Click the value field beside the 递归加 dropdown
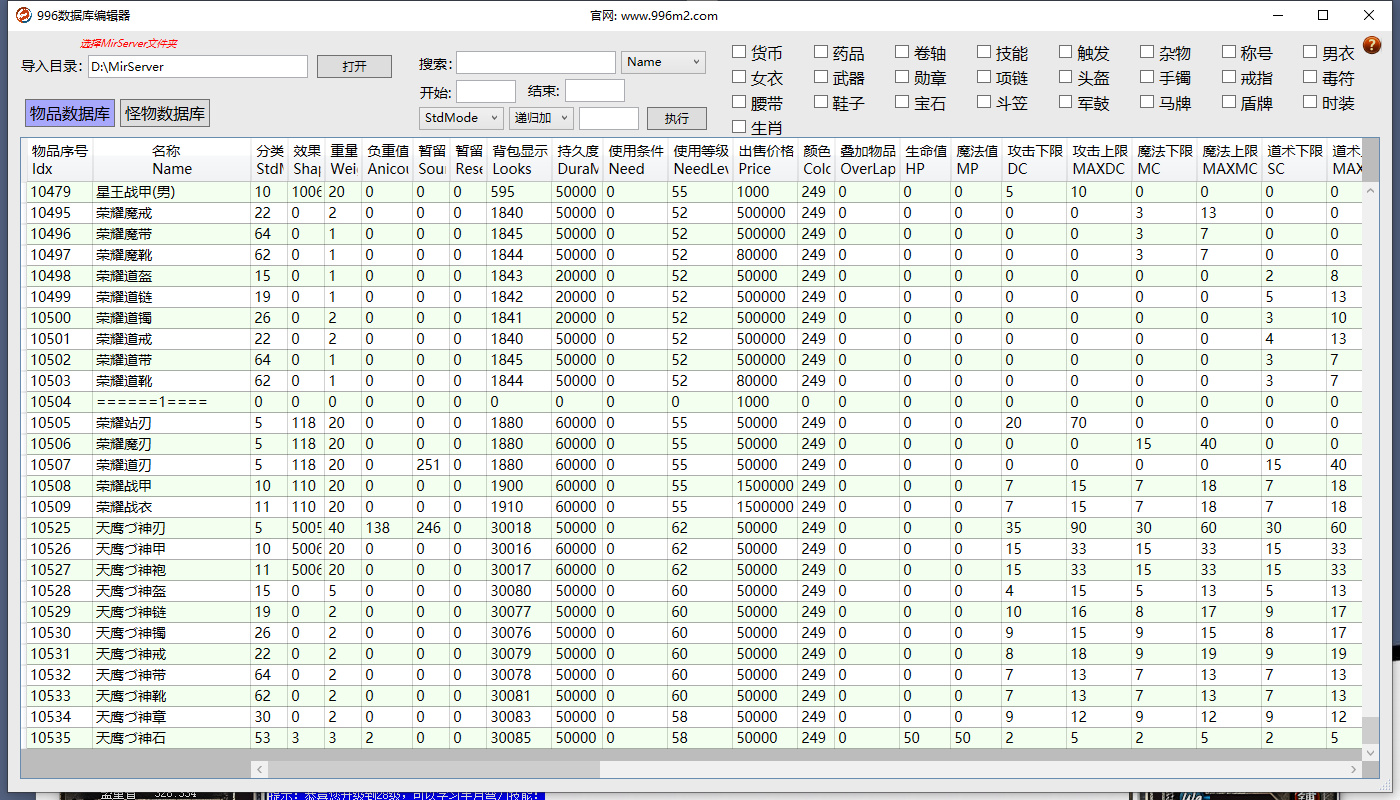Screen dimensions: 1400x800 click(609, 118)
